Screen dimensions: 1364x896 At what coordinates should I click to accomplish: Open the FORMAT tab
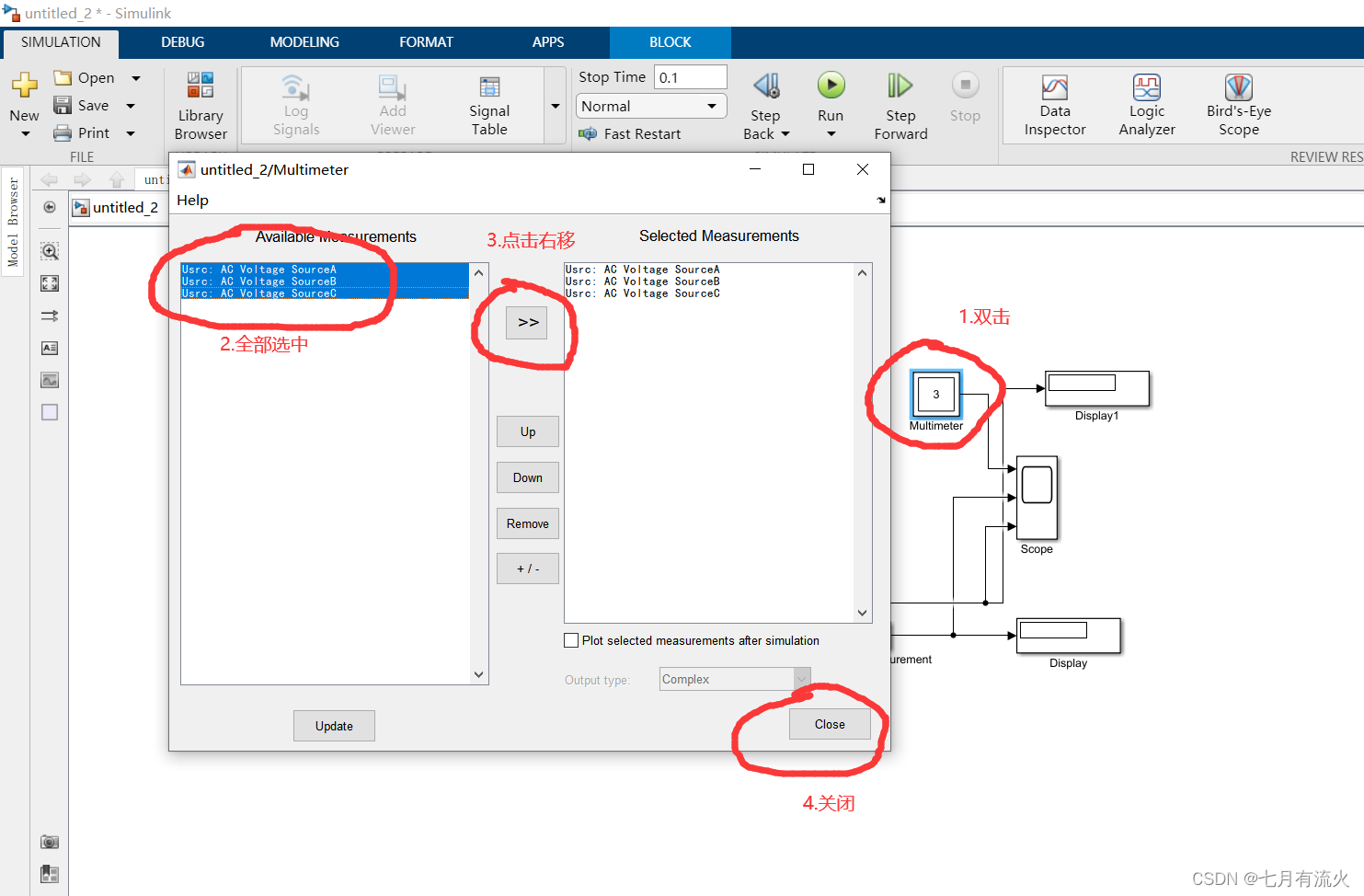(426, 42)
